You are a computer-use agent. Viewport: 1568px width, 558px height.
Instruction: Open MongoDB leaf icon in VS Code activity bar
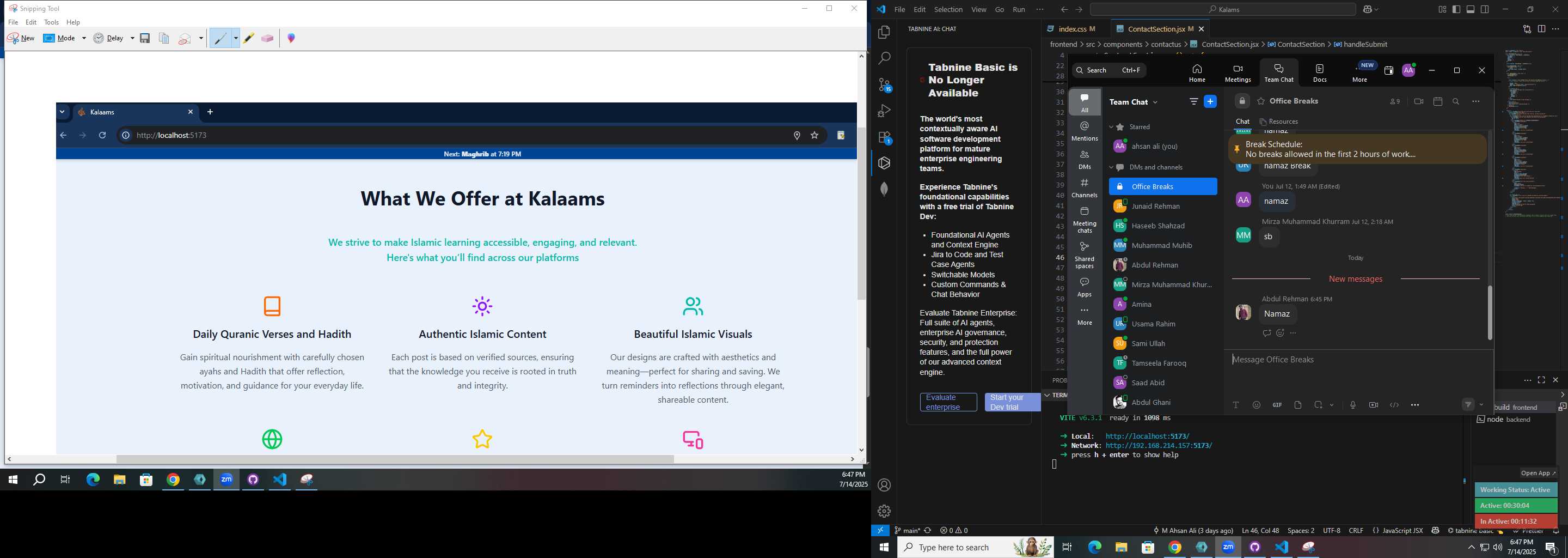884,190
